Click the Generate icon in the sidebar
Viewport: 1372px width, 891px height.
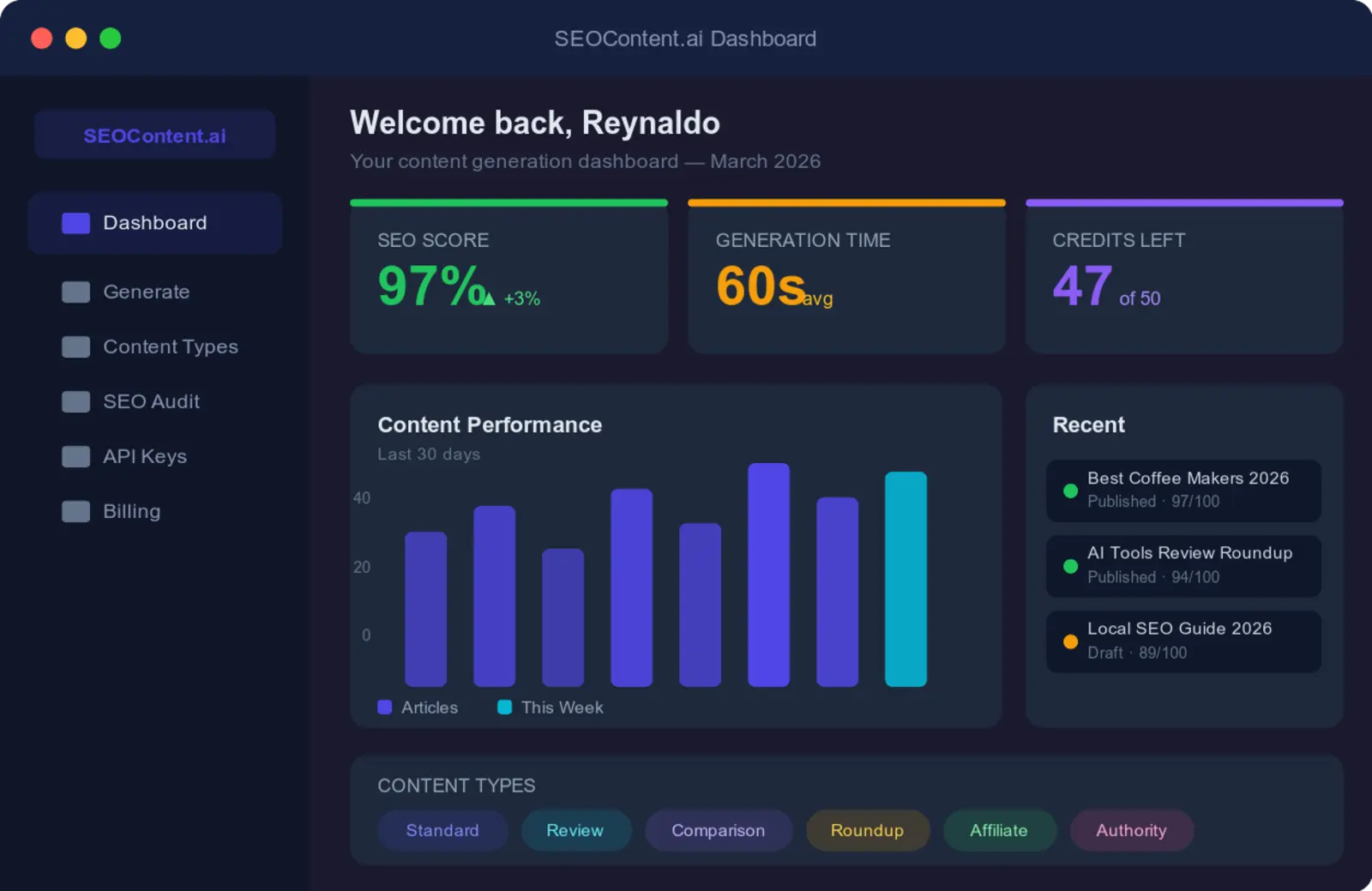tap(75, 292)
